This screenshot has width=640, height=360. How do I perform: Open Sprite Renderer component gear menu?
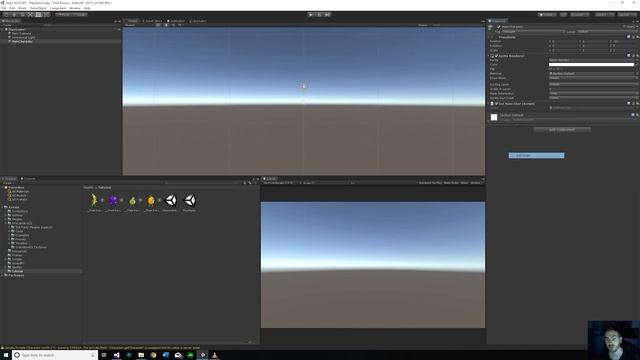tap(638, 56)
